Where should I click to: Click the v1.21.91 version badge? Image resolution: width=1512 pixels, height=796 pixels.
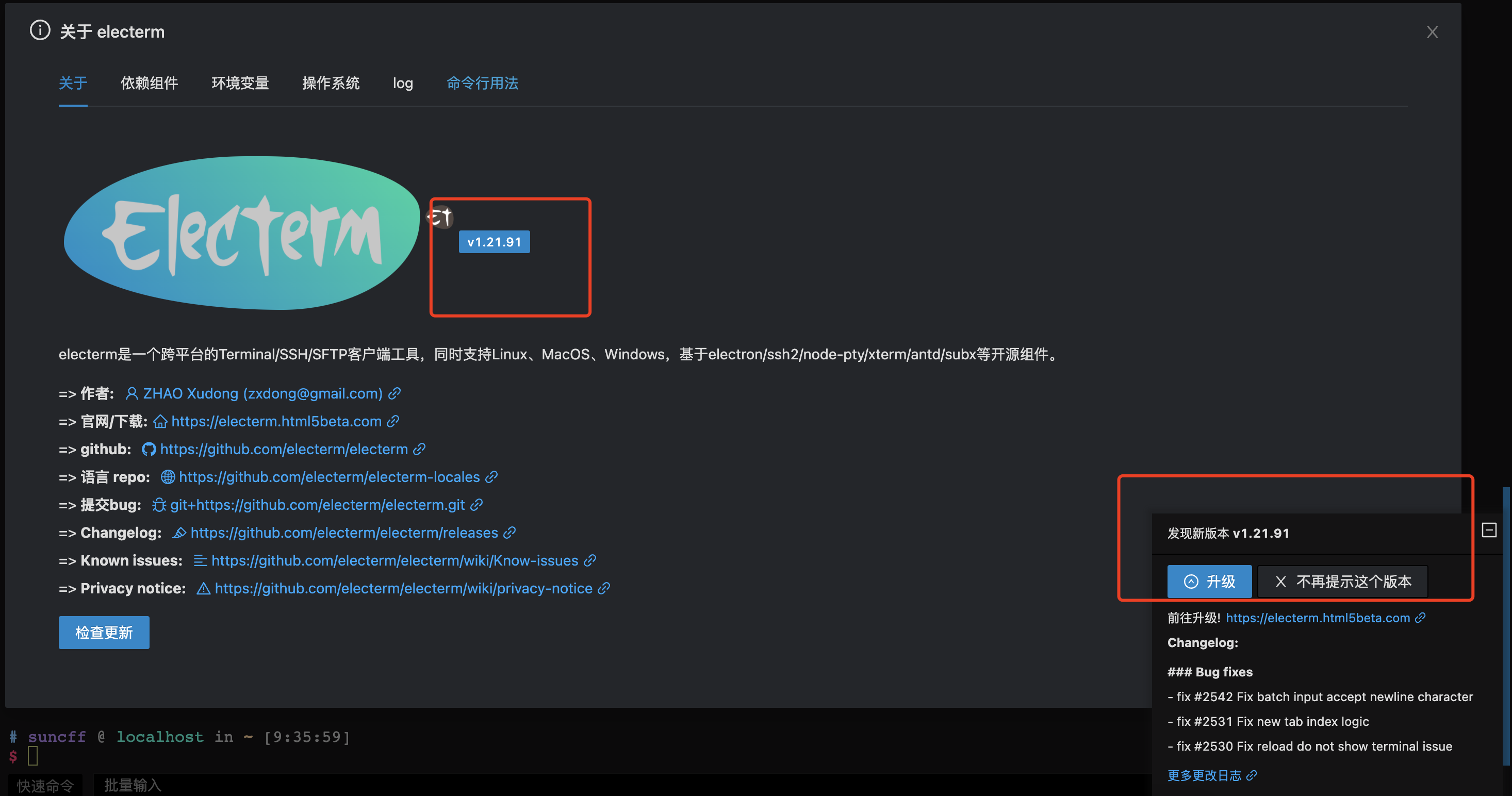494,242
